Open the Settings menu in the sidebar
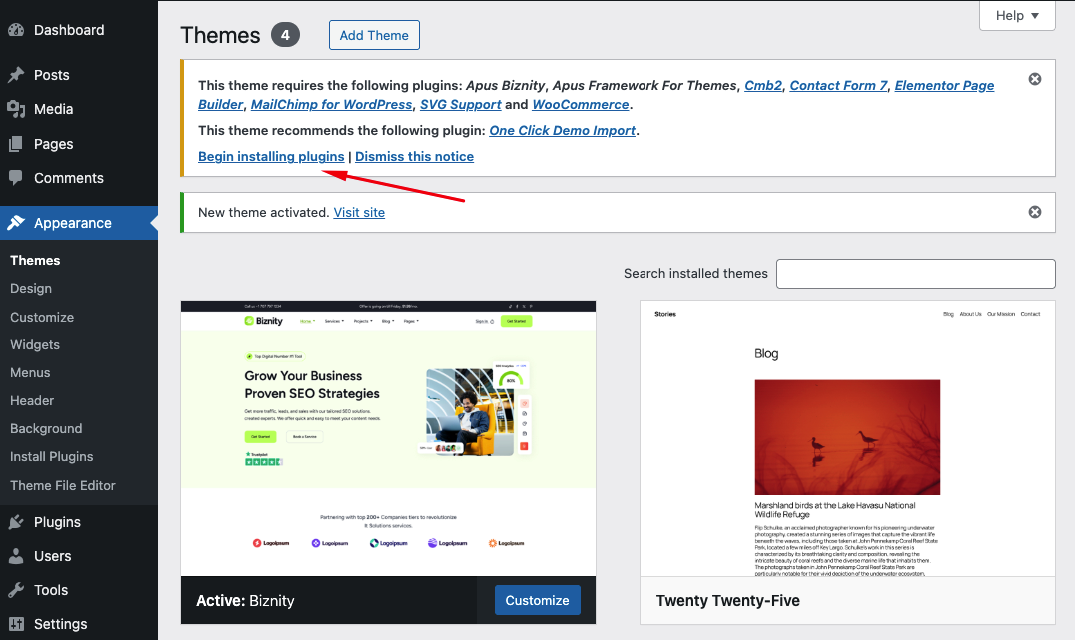This screenshot has height=640, width=1075. (60, 624)
